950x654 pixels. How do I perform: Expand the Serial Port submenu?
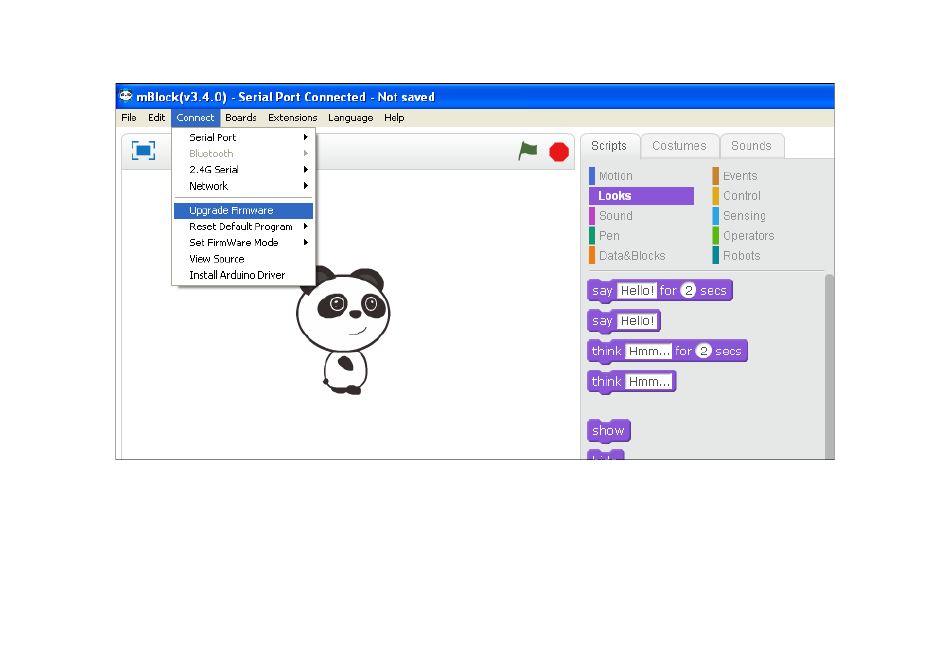(x=244, y=138)
